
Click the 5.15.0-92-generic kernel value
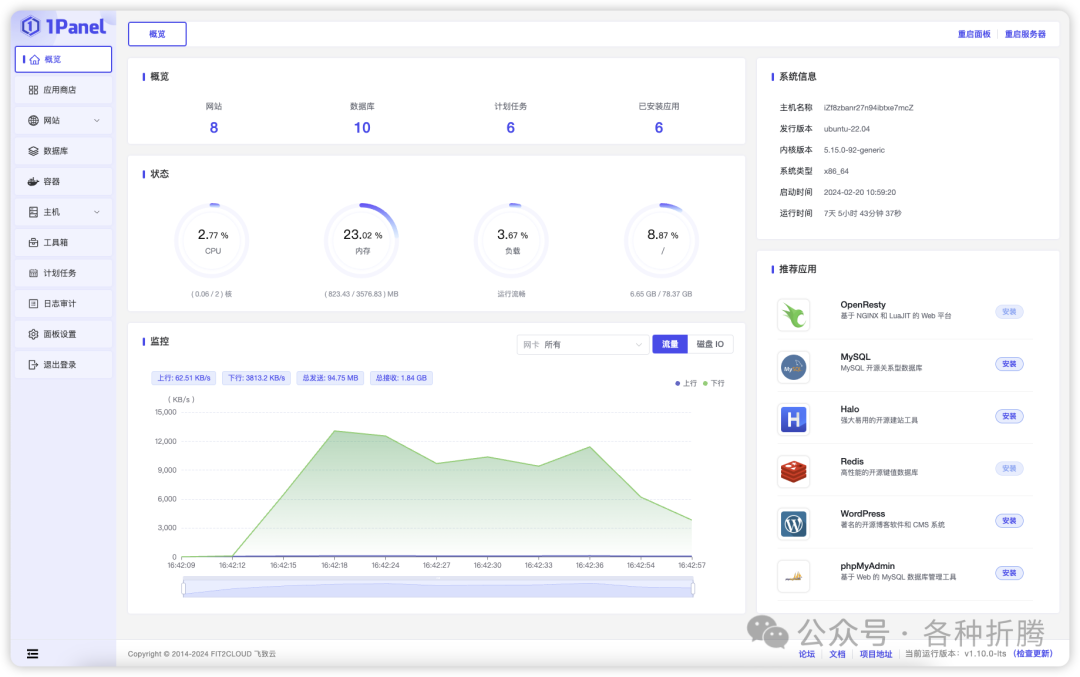pos(854,150)
